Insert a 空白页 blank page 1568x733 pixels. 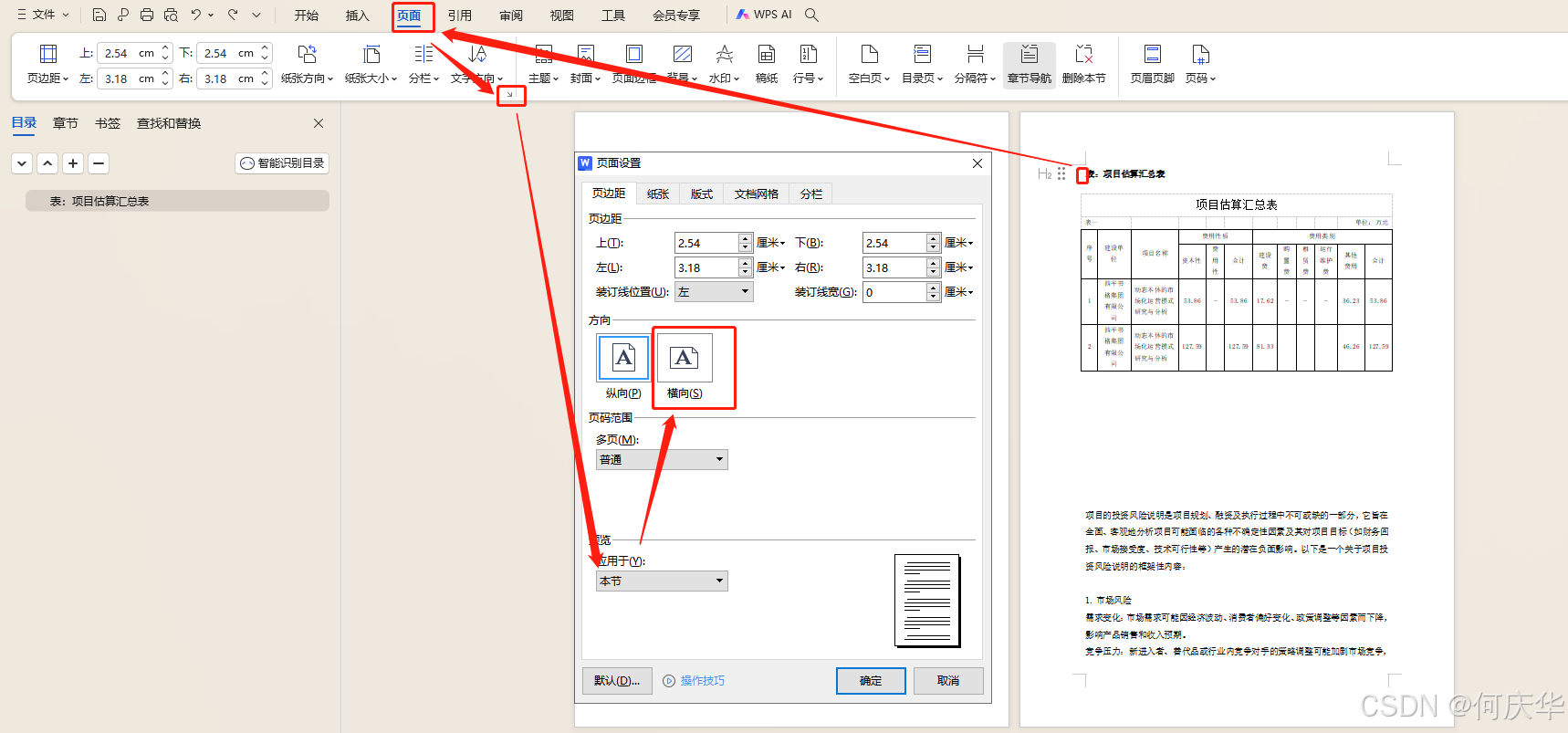[x=869, y=55]
